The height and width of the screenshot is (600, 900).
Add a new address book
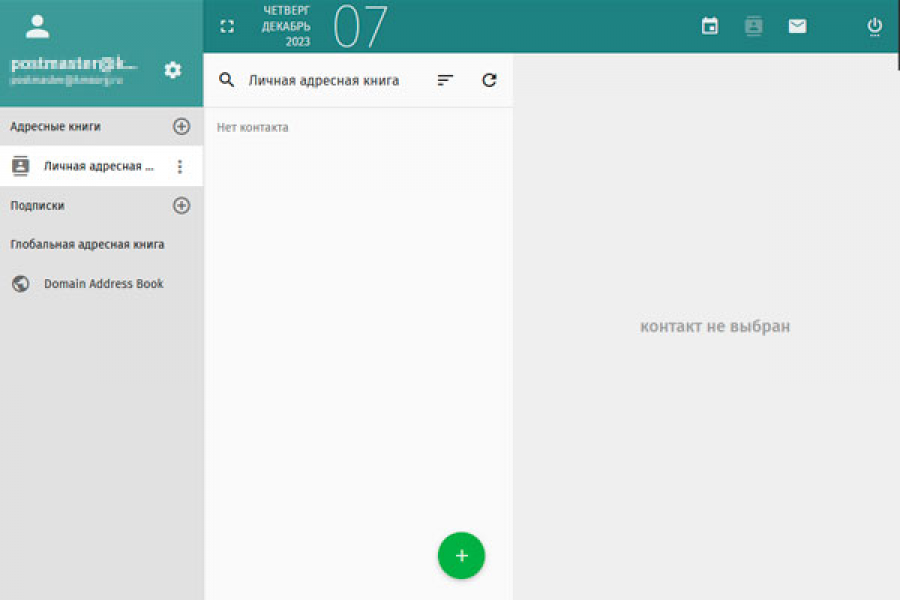tap(181, 126)
